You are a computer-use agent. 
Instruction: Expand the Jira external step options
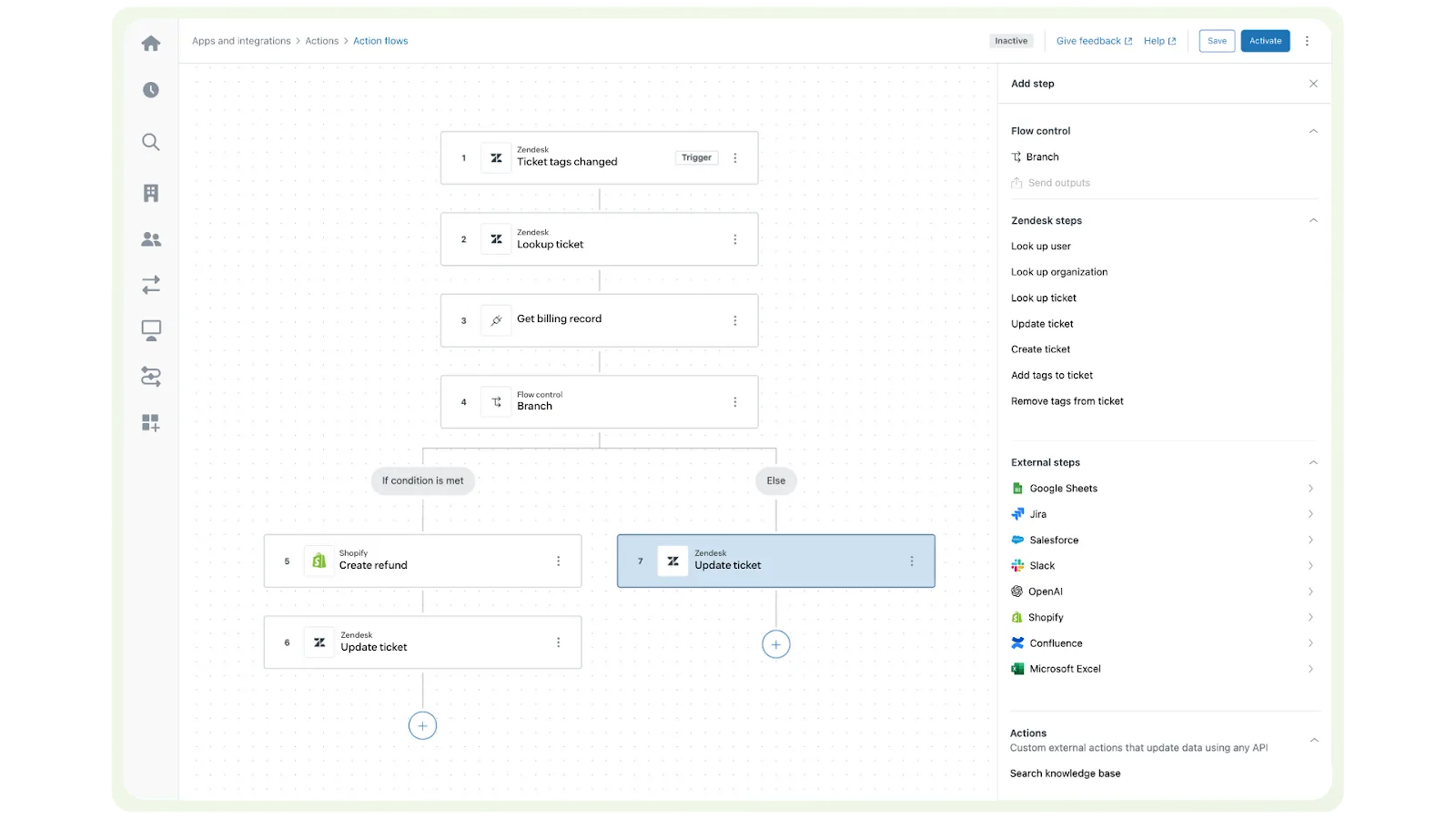[x=1310, y=514]
